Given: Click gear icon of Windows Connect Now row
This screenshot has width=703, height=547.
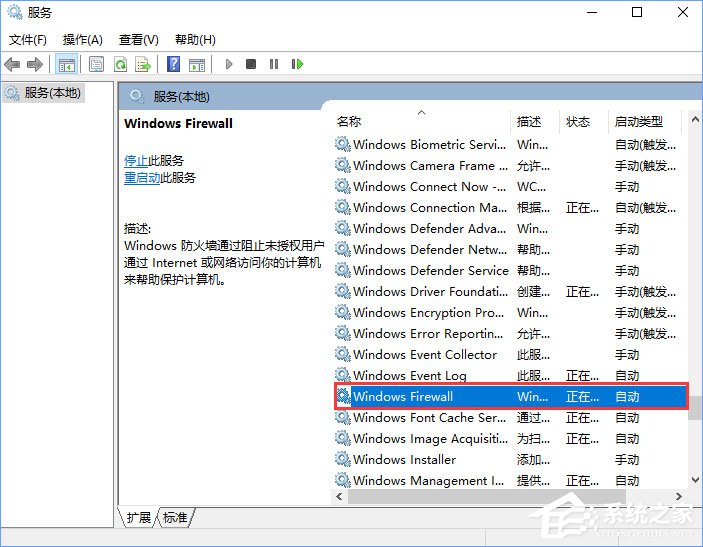Looking at the screenshot, I should (x=343, y=187).
